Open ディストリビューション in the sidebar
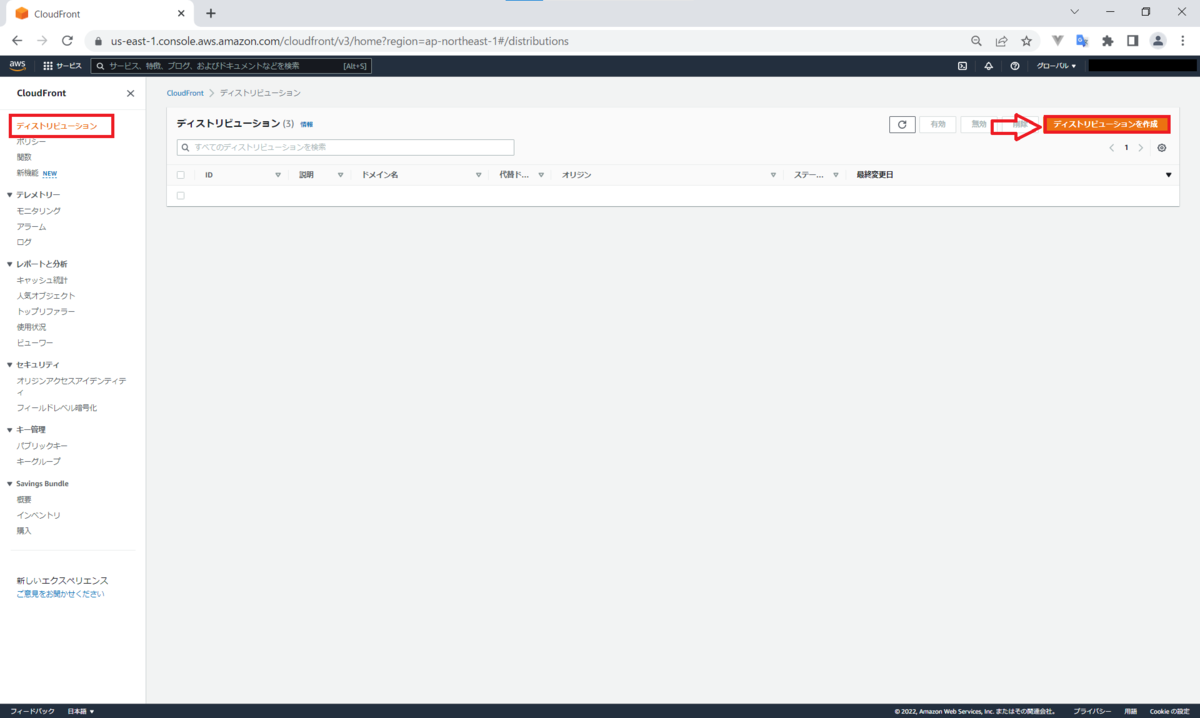1200x718 pixels. coord(57,126)
